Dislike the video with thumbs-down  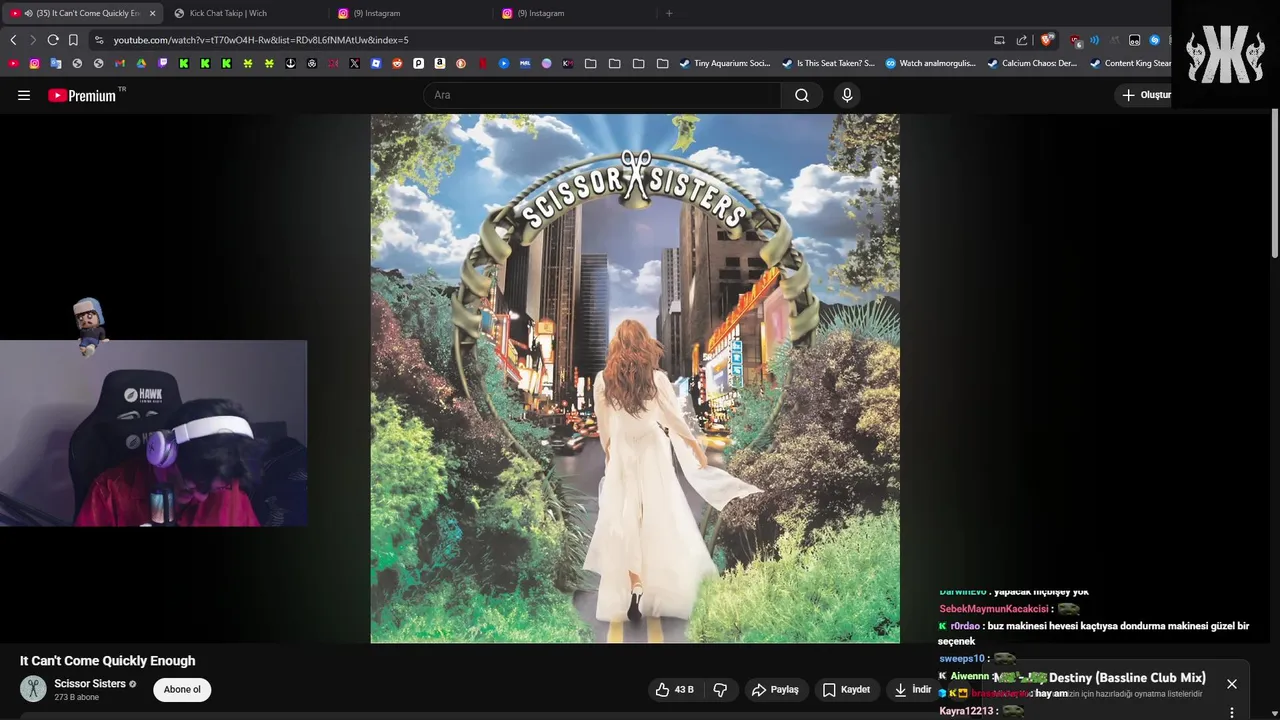point(720,689)
